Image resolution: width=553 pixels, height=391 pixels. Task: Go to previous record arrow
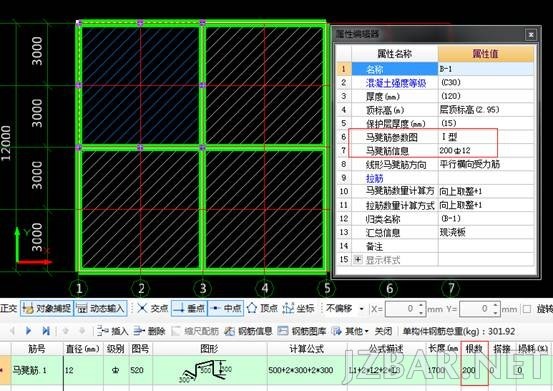12,331
